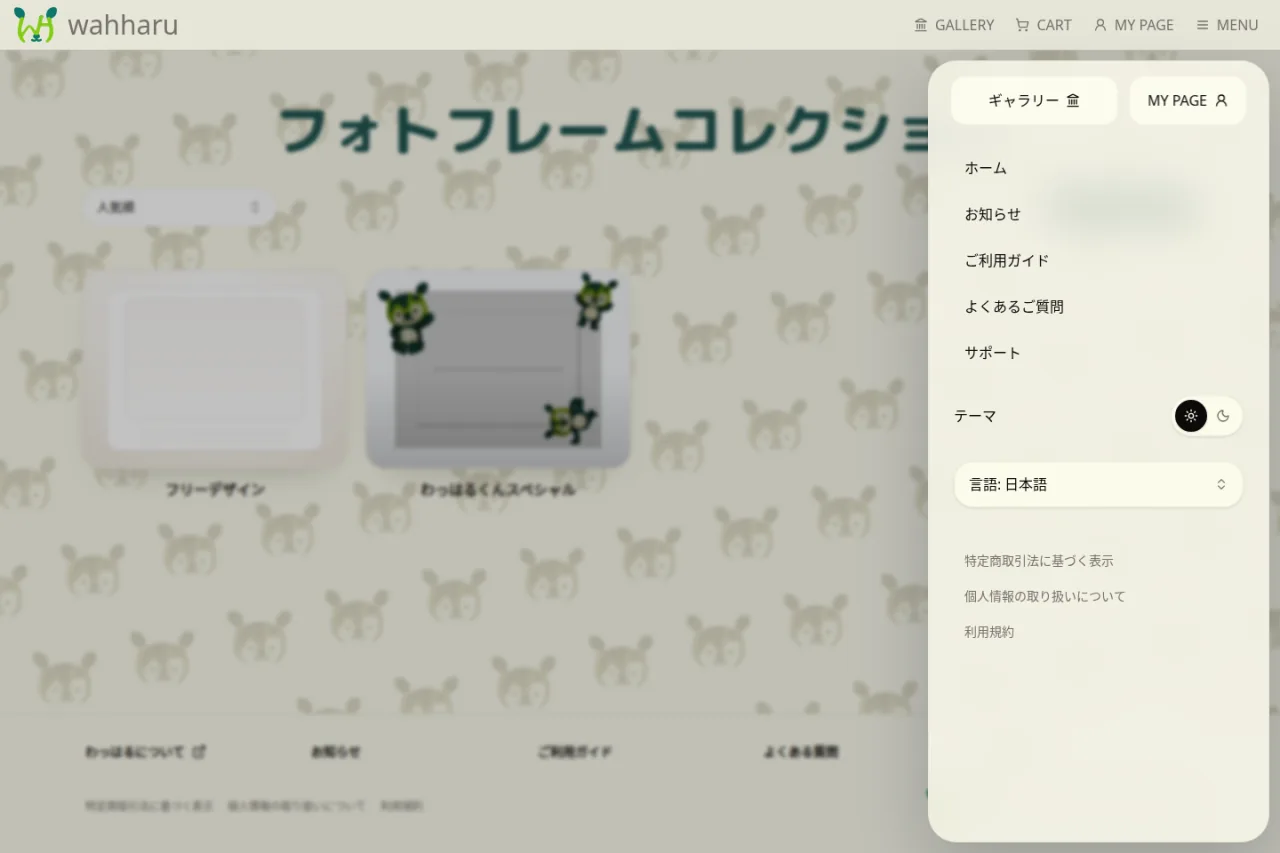Select お知らせ in the side menu
This screenshot has width=1280, height=853.
point(993,214)
